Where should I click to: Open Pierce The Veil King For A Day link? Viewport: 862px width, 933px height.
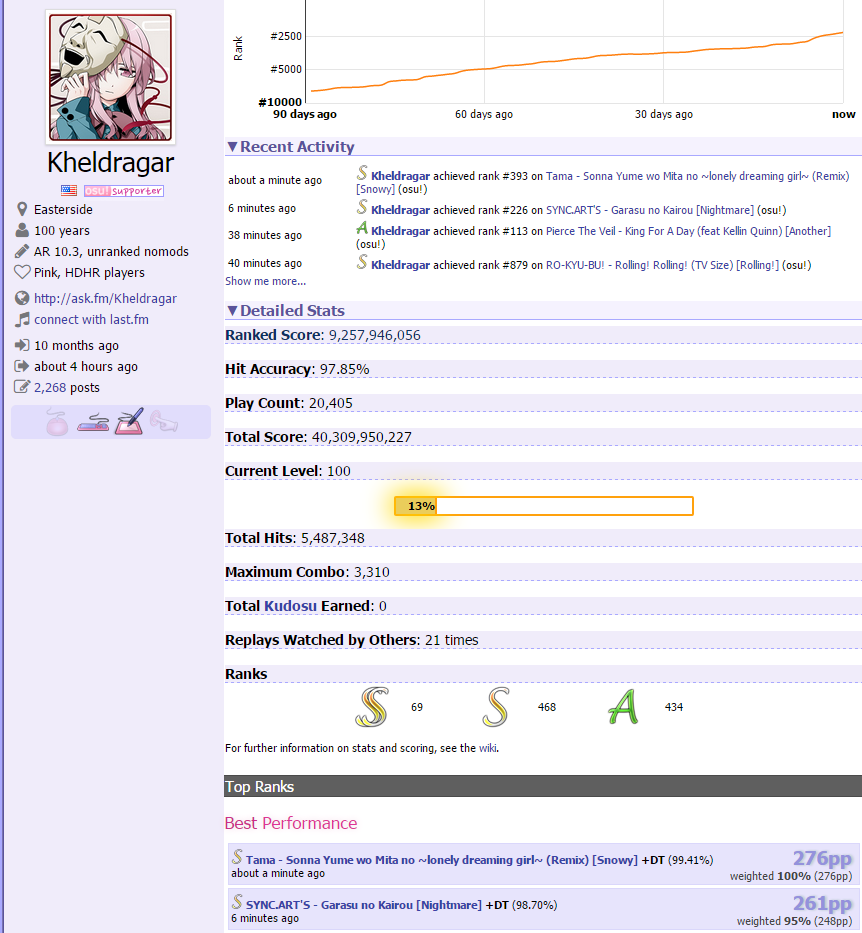coord(688,231)
